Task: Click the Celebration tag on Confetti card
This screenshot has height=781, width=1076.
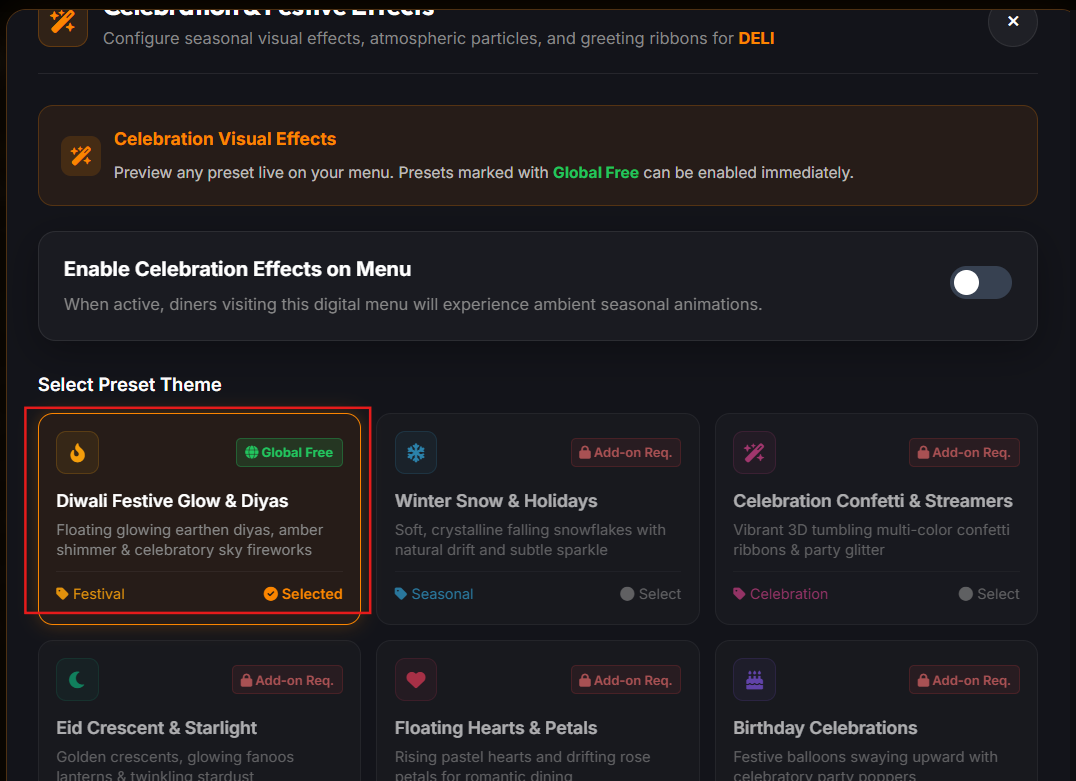Action: (x=780, y=594)
